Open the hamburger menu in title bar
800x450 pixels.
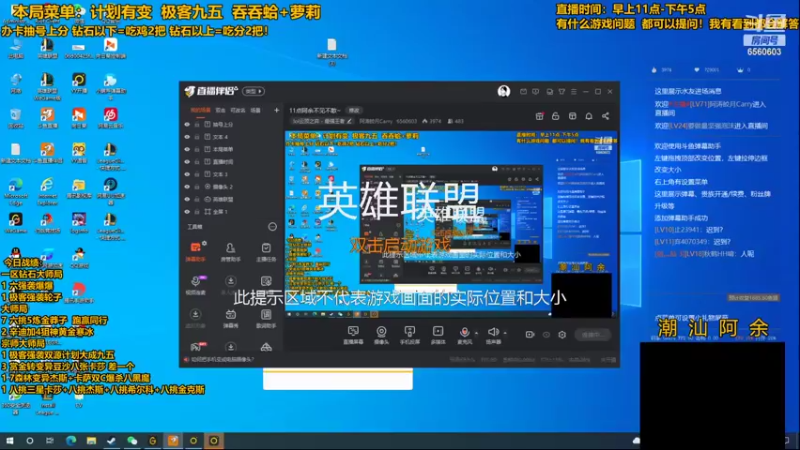point(573,92)
